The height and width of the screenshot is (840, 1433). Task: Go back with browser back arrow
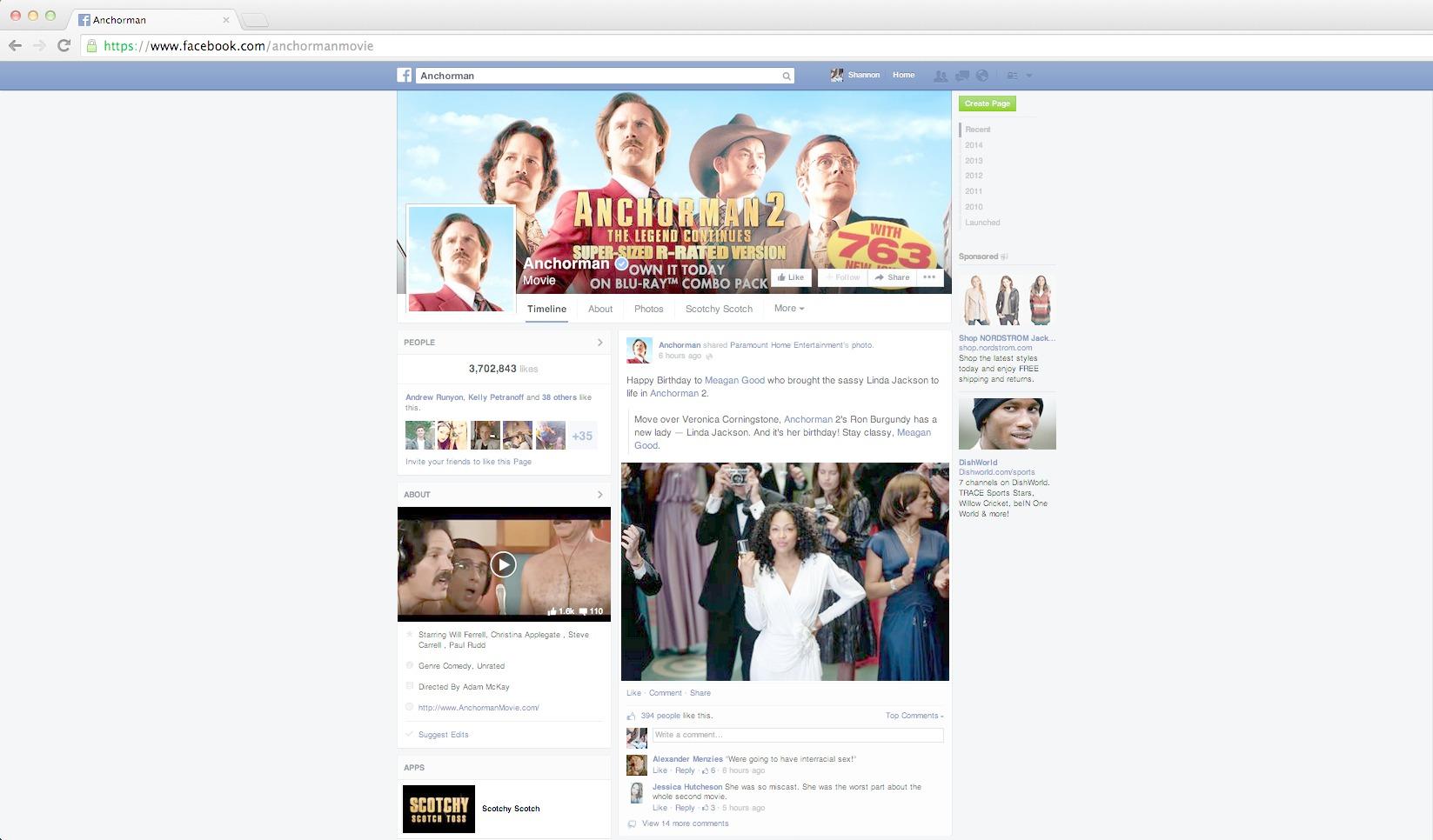pyautogui.click(x=15, y=45)
